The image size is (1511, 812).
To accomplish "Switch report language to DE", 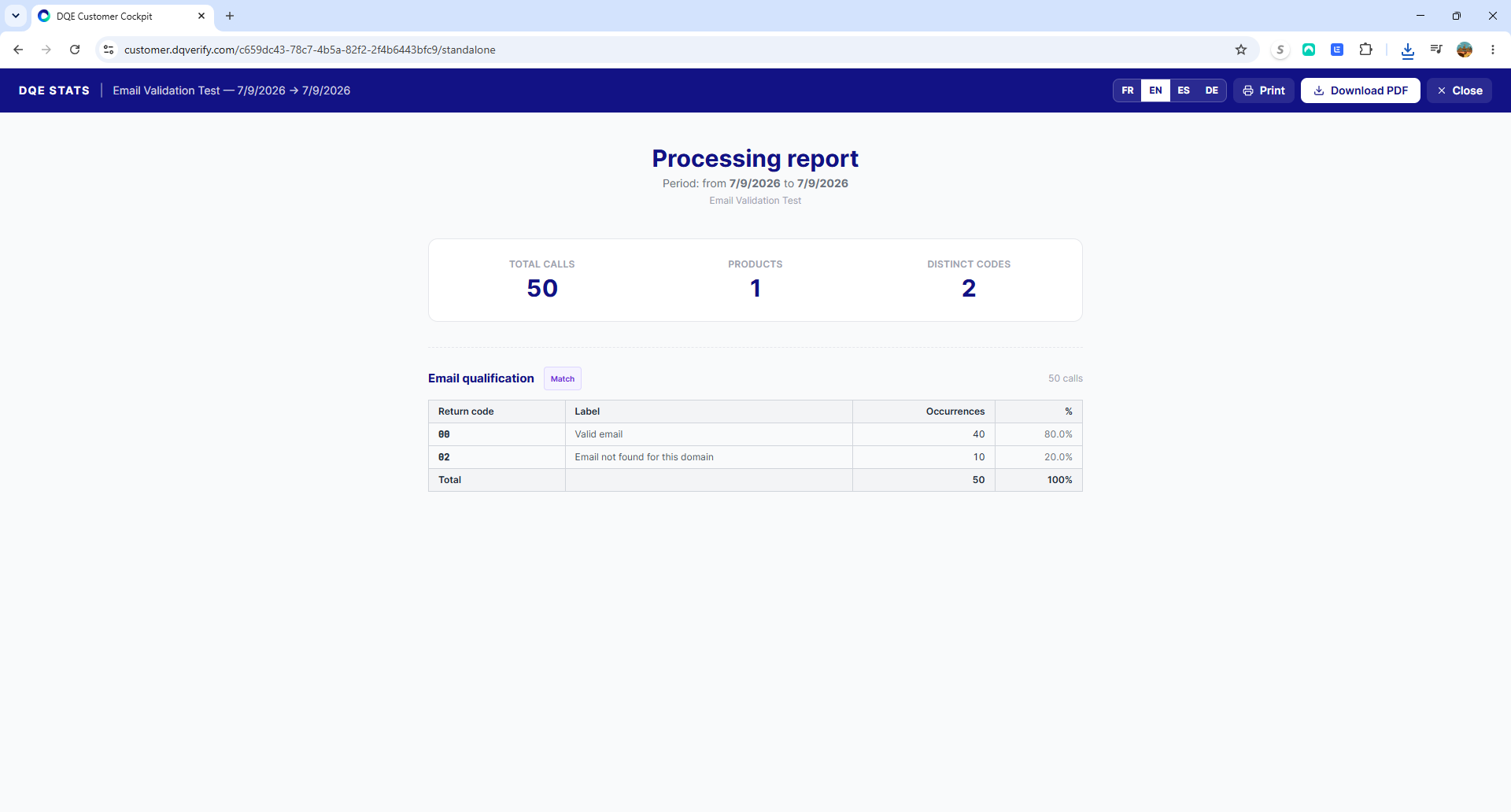I will point(1212,90).
